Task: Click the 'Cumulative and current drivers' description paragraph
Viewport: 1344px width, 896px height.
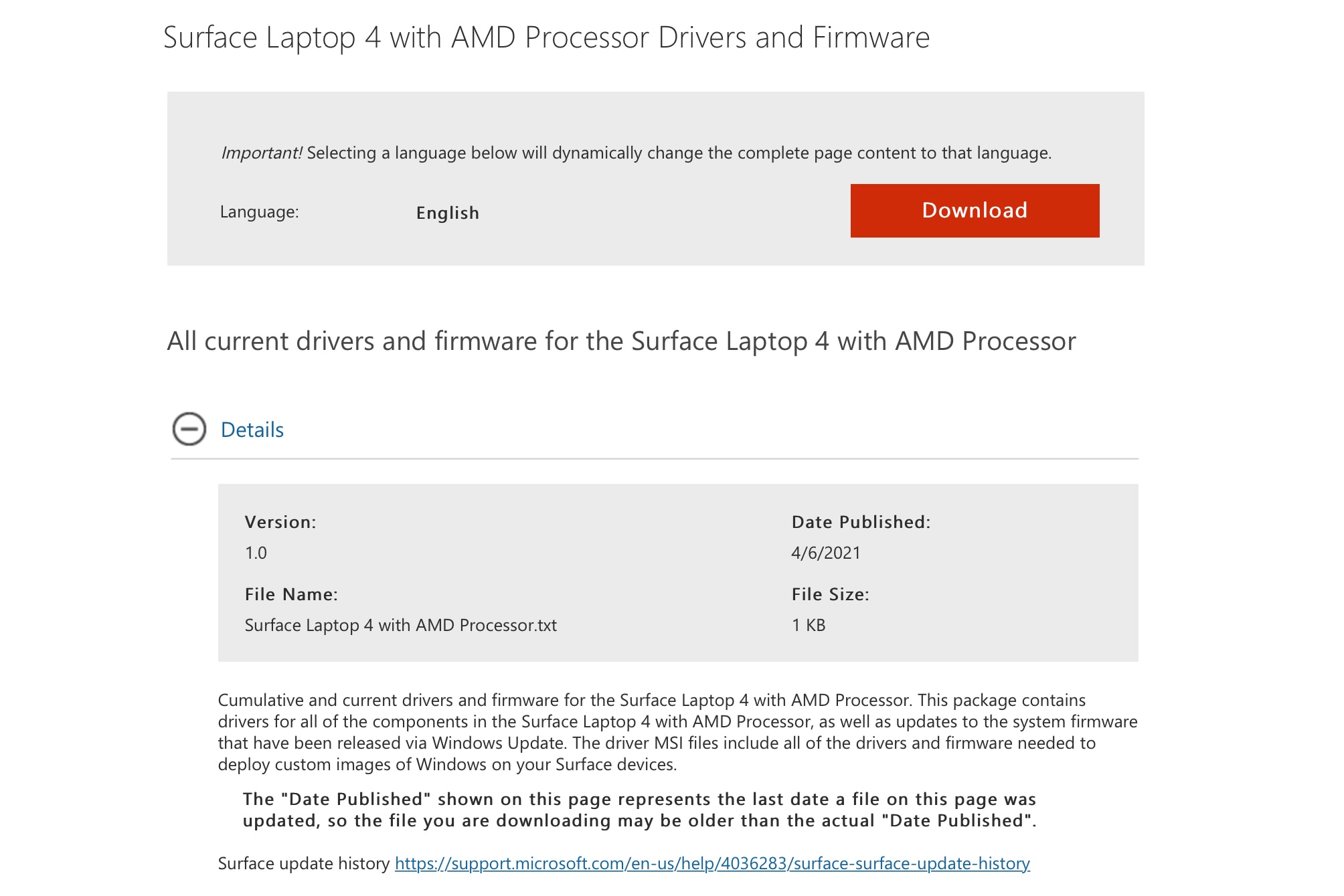Action: [x=676, y=732]
